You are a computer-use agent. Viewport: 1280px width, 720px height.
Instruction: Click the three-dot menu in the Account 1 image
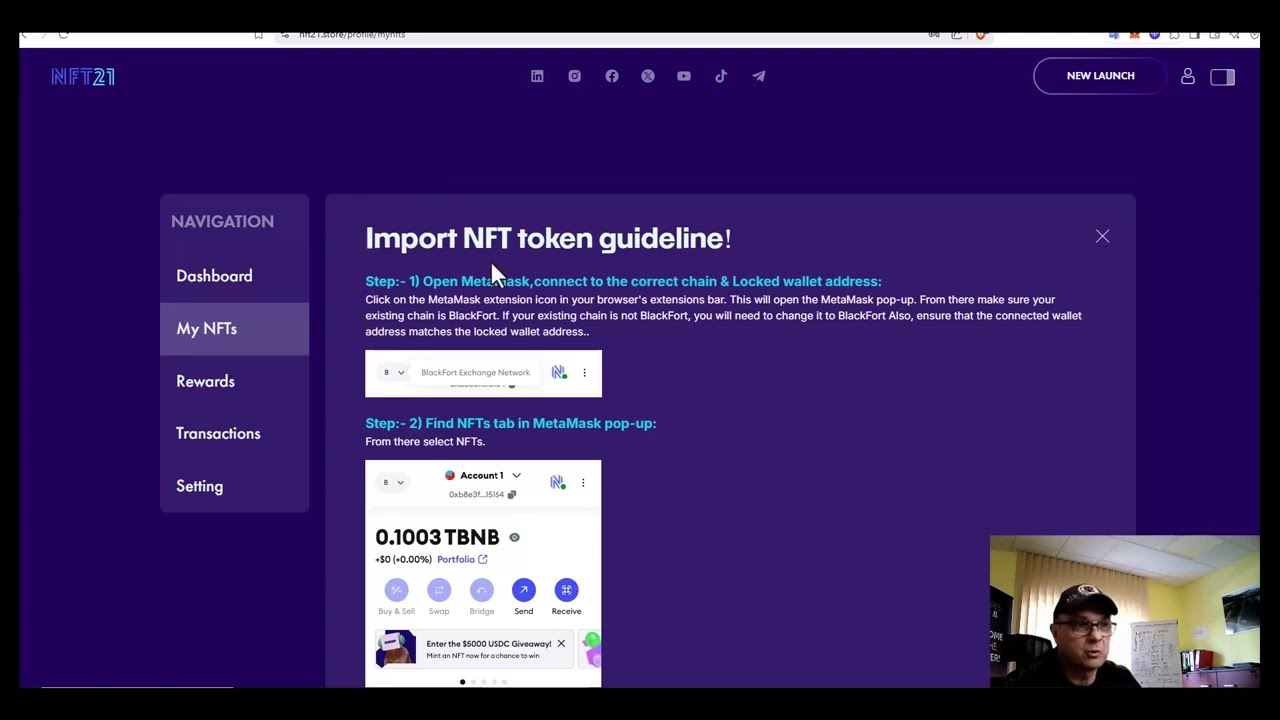point(583,483)
